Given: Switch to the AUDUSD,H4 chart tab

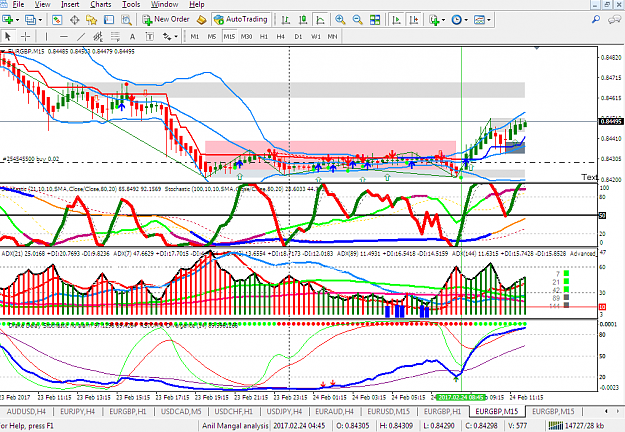Looking at the screenshot, I should (x=26, y=411).
